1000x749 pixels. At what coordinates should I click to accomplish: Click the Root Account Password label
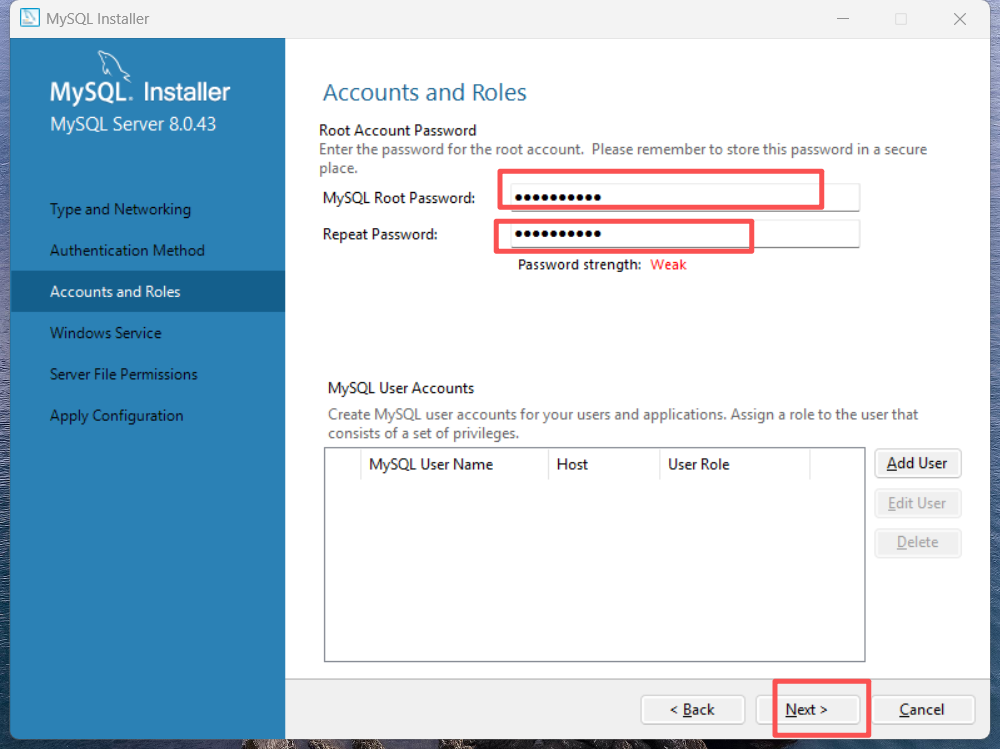click(398, 130)
